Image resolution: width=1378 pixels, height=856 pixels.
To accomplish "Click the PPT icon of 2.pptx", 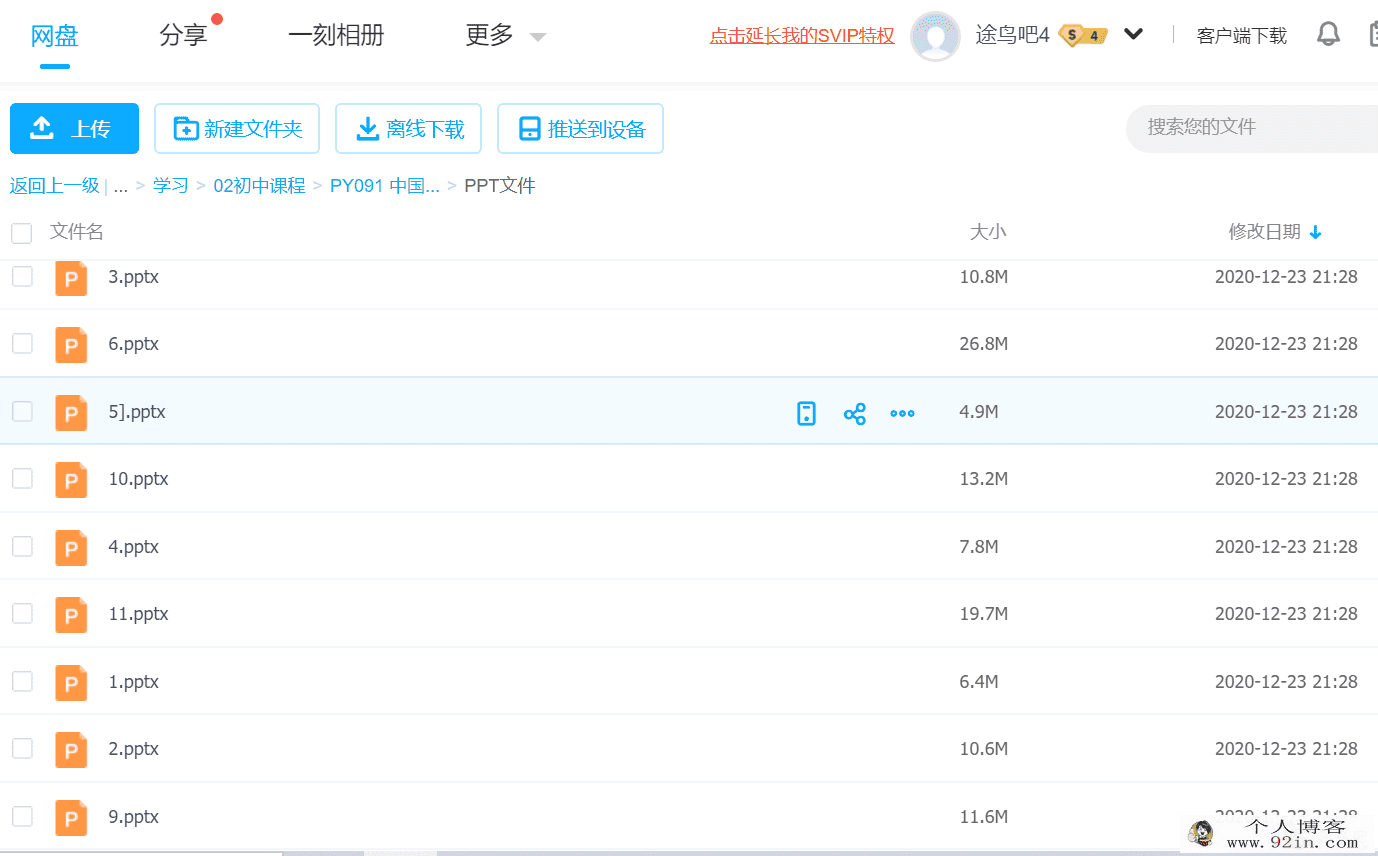I will pyautogui.click(x=71, y=750).
